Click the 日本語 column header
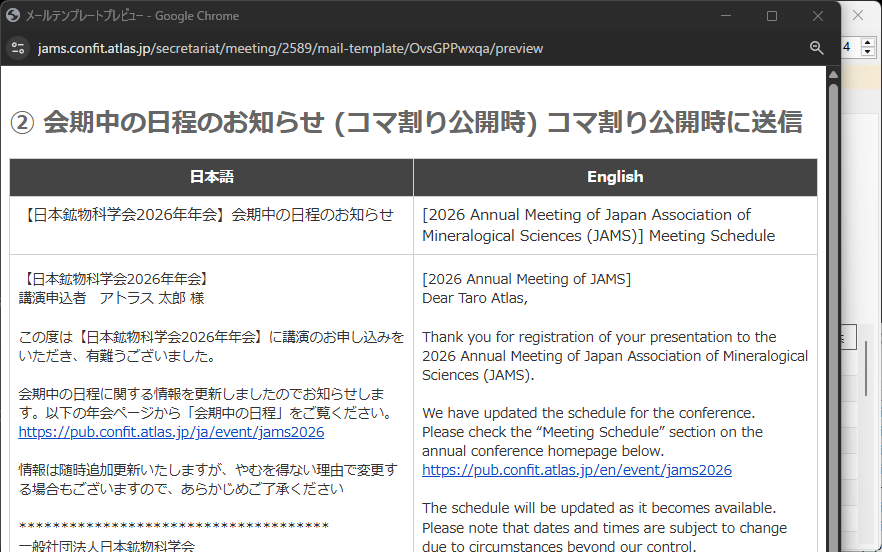Image resolution: width=882 pixels, height=552 pixels. 212,177
